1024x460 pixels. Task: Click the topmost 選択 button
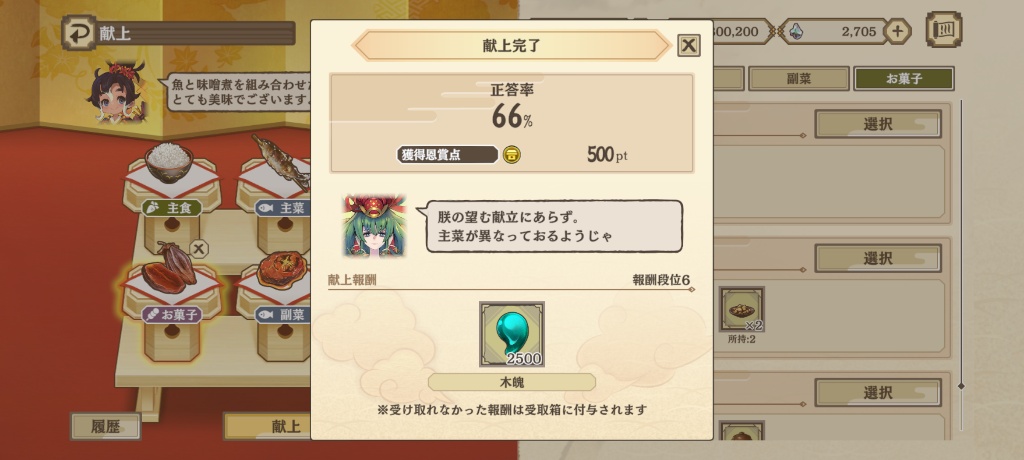click(x=878, y=123)
